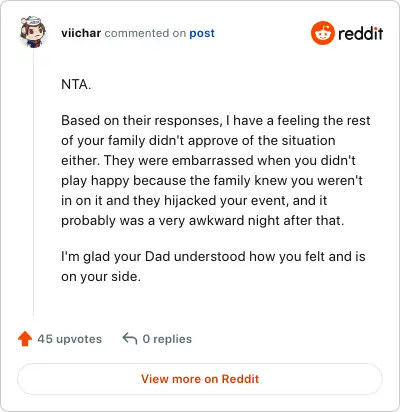Click the 0 replies label

(x=167, y=339)
